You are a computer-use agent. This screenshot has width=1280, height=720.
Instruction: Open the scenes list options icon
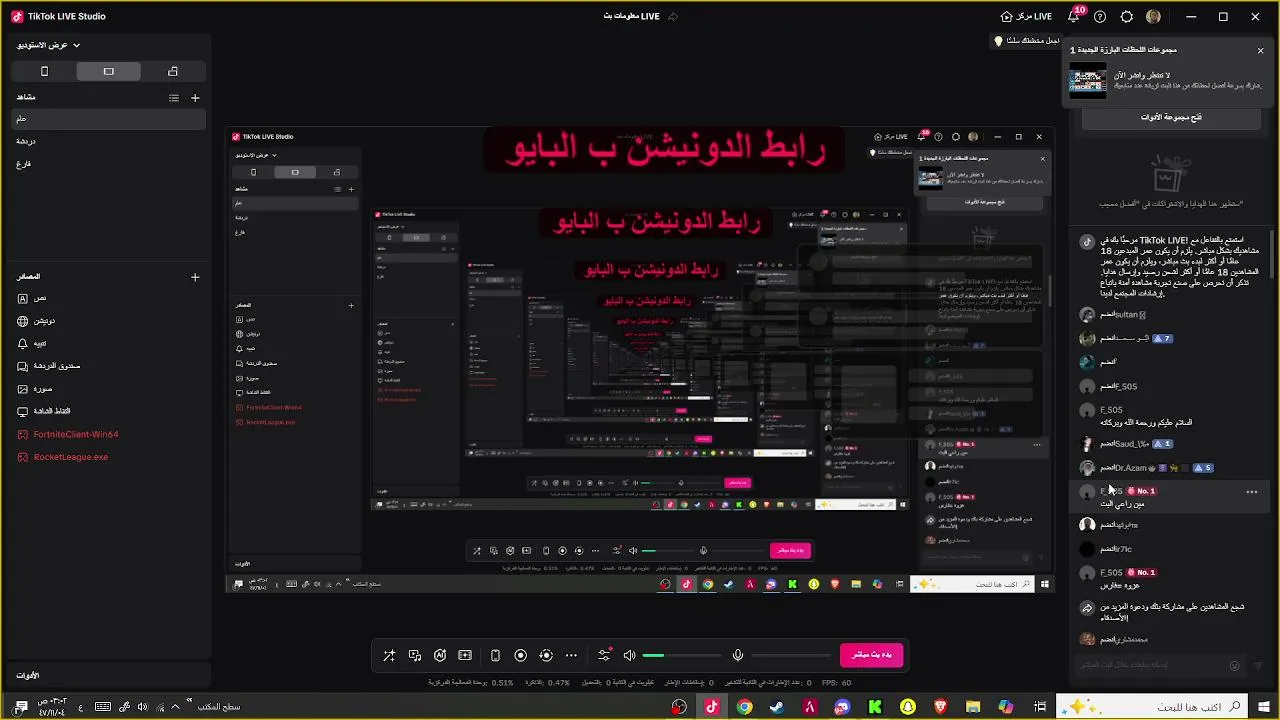tap(174, 98)
